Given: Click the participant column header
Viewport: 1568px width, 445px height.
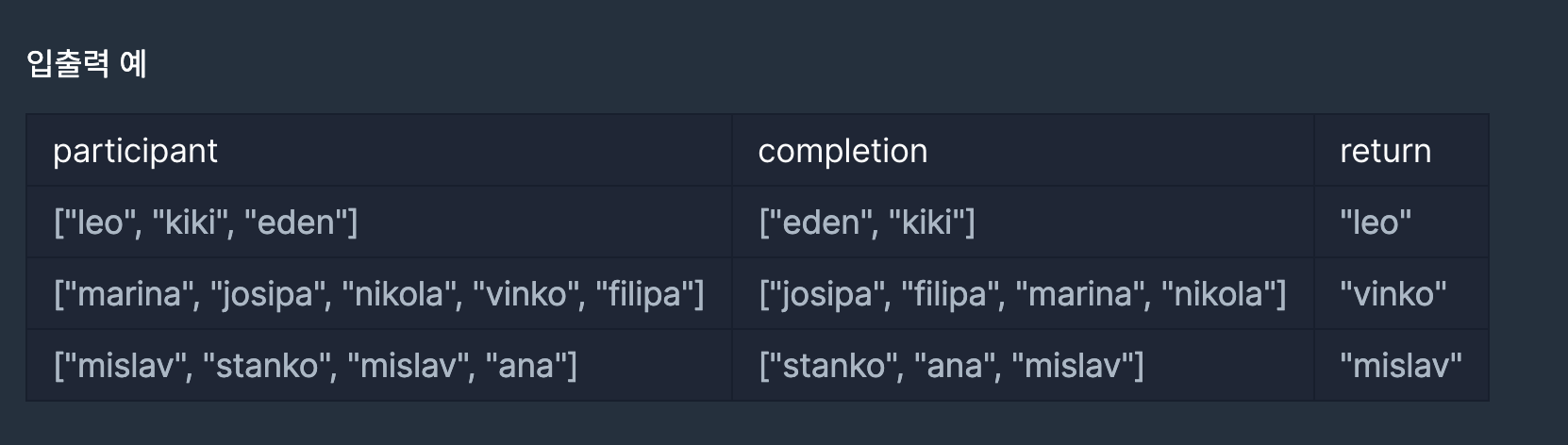Looking at the screenshot, I should [x=135, y=151].
